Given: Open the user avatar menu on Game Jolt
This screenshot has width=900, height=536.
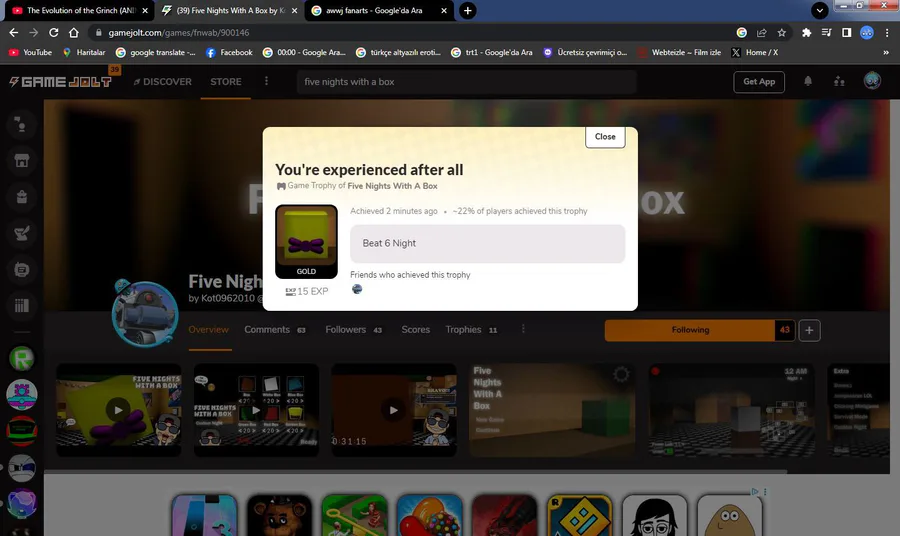Looking at the screenshot, I should click(x=872, y=81).
